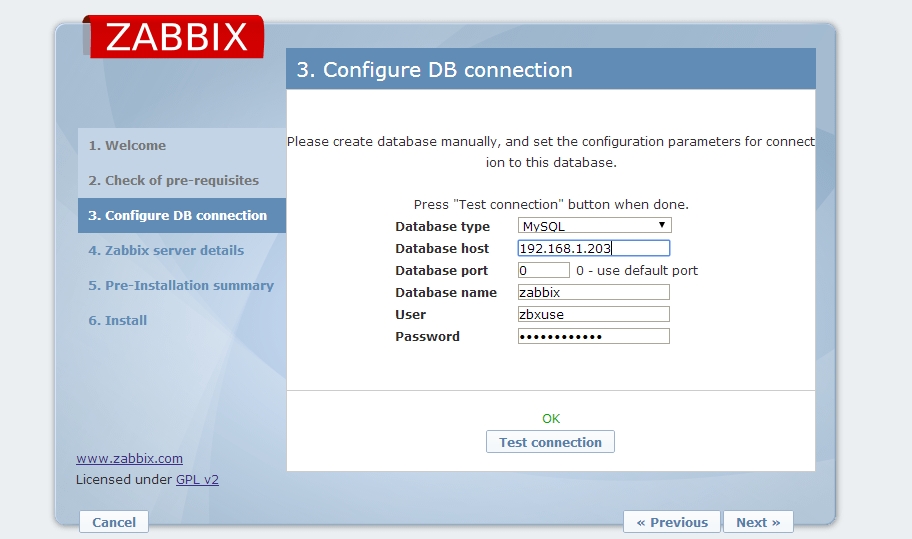Select step 1. Welcome
912x539 pixels.
[182, 145]
